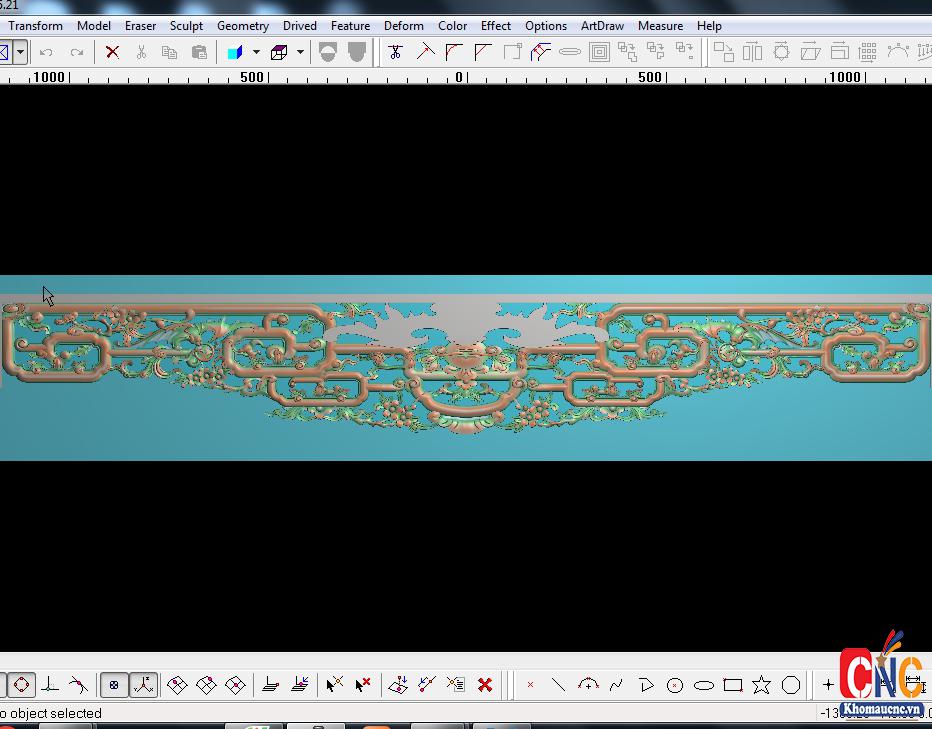Select the scissors trim tool

click(395, 52)
